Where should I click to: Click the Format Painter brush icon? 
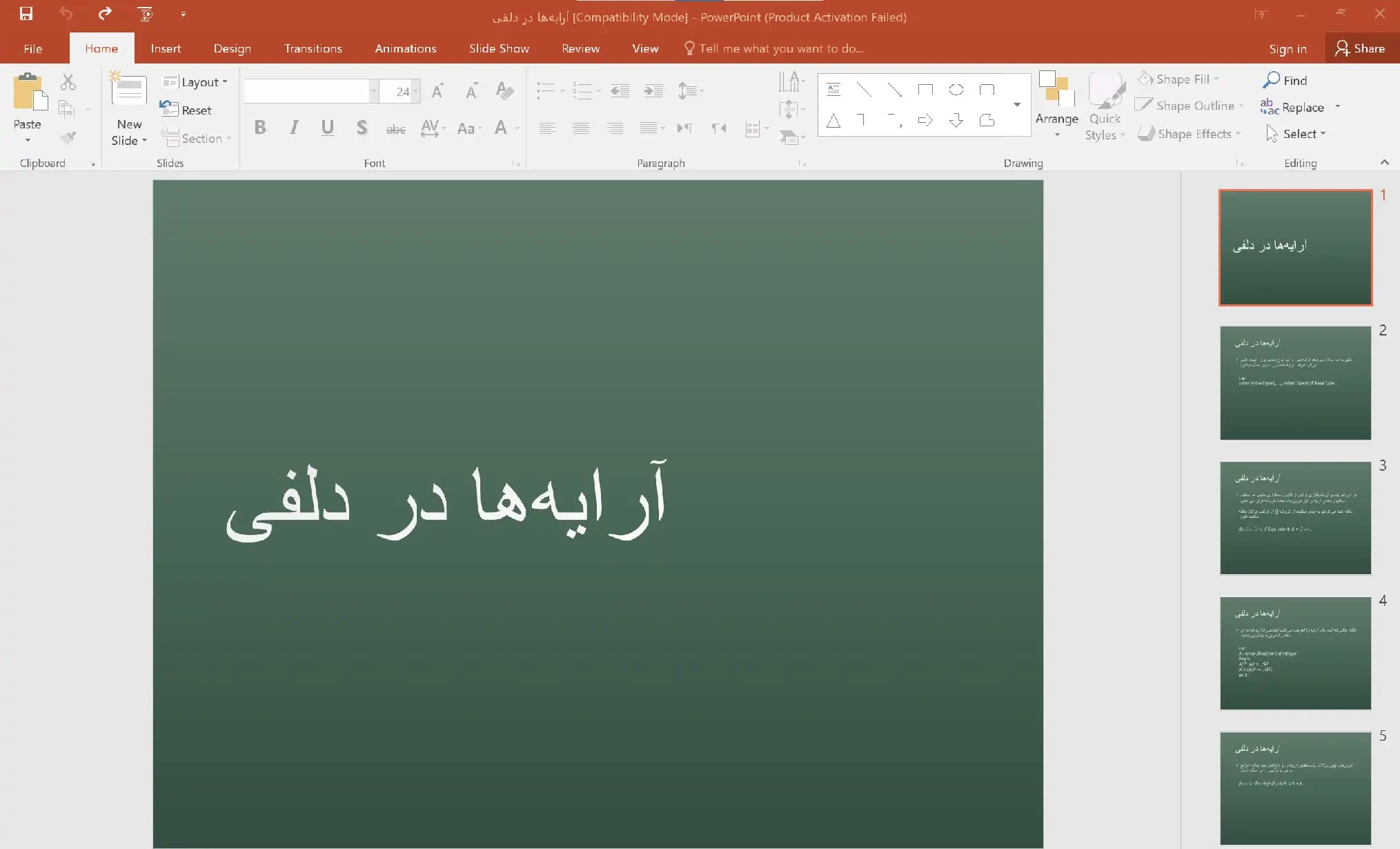tap(68, 137)
